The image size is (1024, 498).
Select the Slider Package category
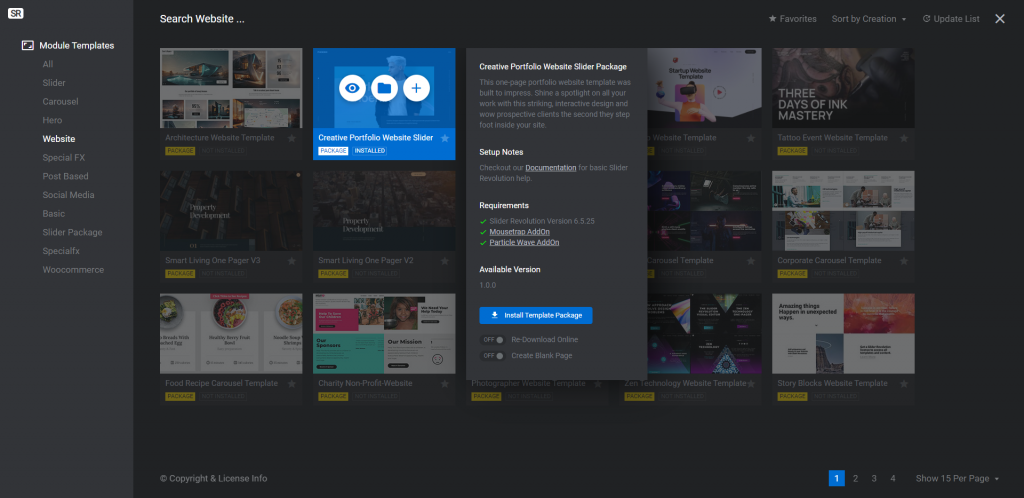click(x=72, y=232)
